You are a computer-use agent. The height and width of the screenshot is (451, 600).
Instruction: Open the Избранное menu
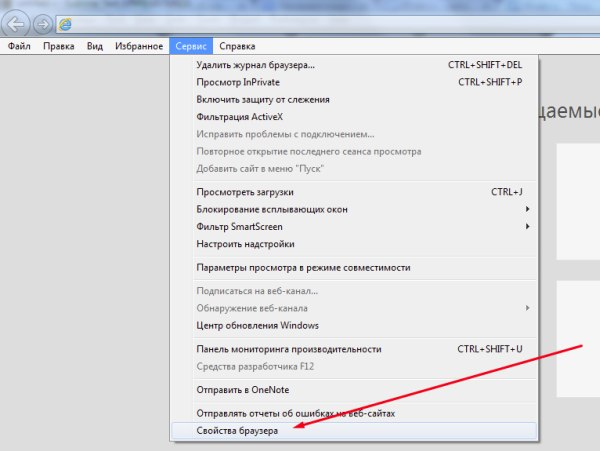tap(138, 46)
